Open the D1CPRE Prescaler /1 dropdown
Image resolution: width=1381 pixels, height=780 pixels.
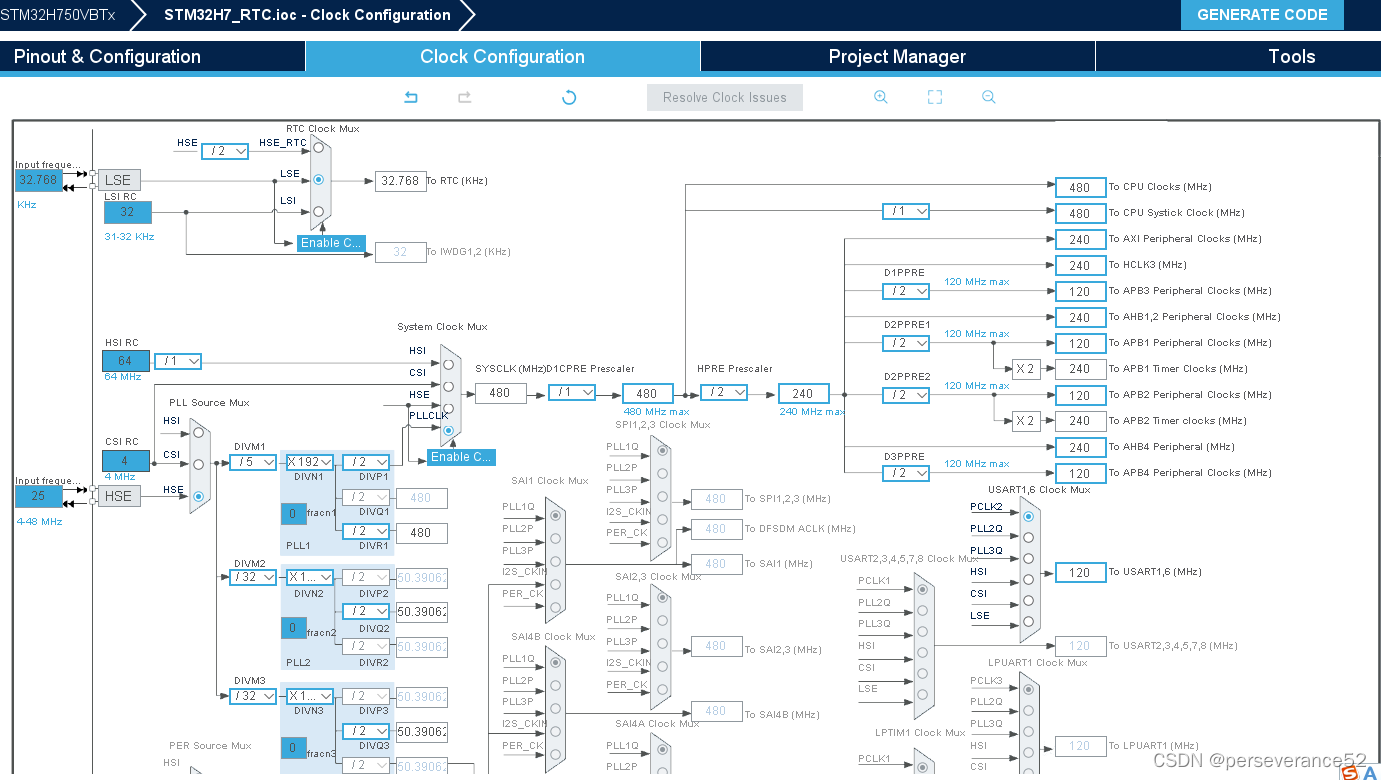click(572, 393)
